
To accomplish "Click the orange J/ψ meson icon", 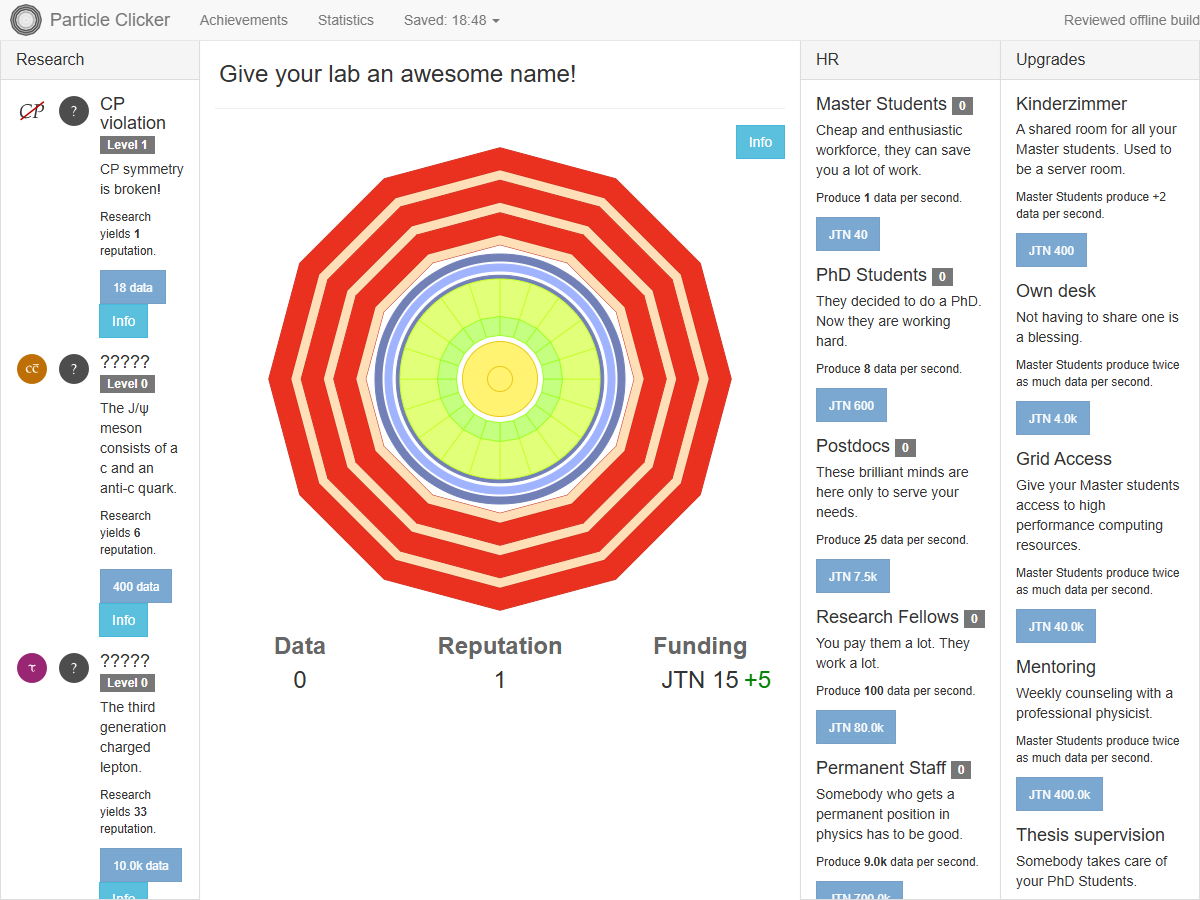I will pos(32,369).
